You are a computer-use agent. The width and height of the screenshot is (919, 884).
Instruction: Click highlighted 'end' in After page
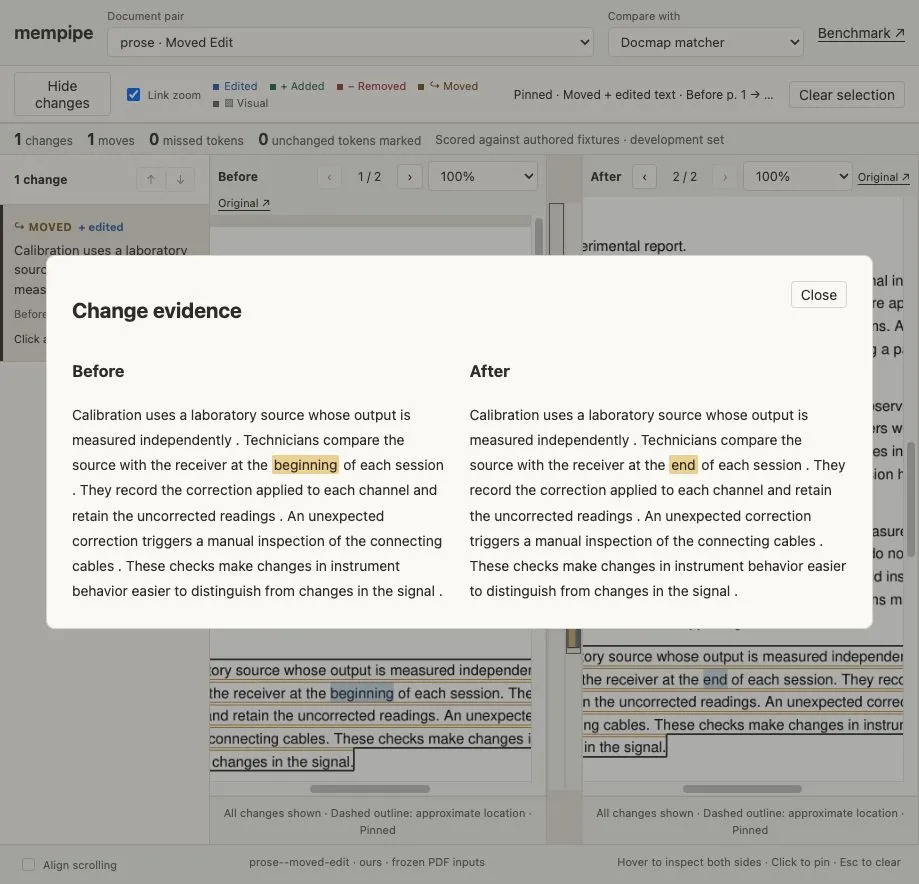click(714, 679)
